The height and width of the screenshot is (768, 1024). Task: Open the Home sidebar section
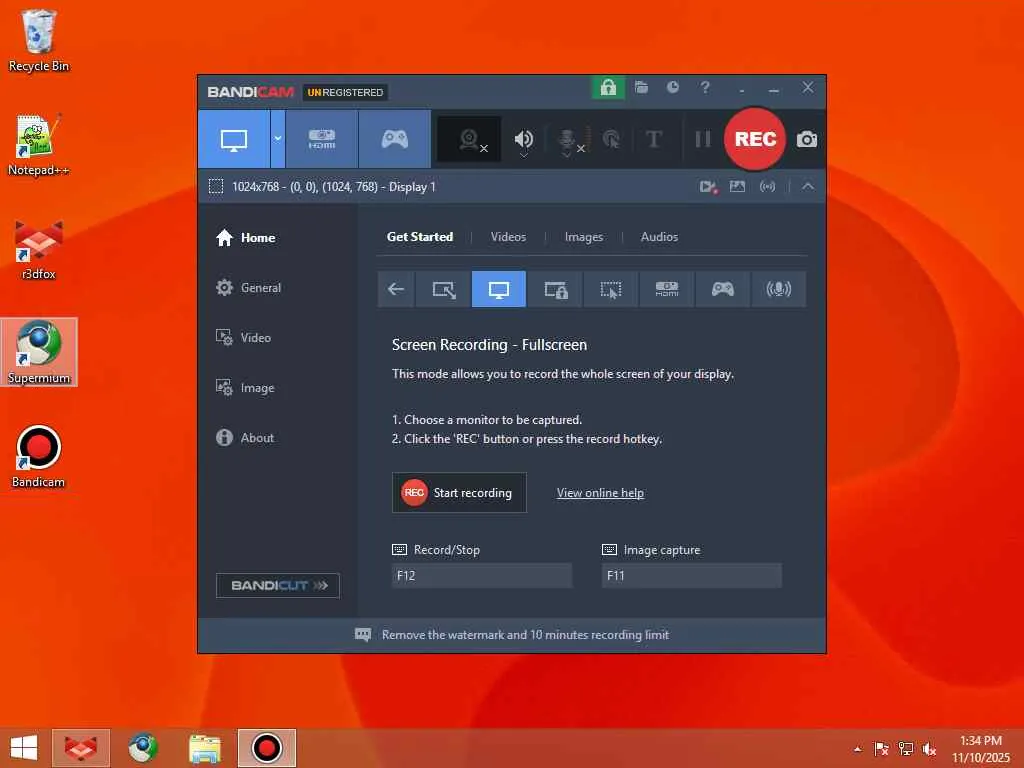click(246, 238)
